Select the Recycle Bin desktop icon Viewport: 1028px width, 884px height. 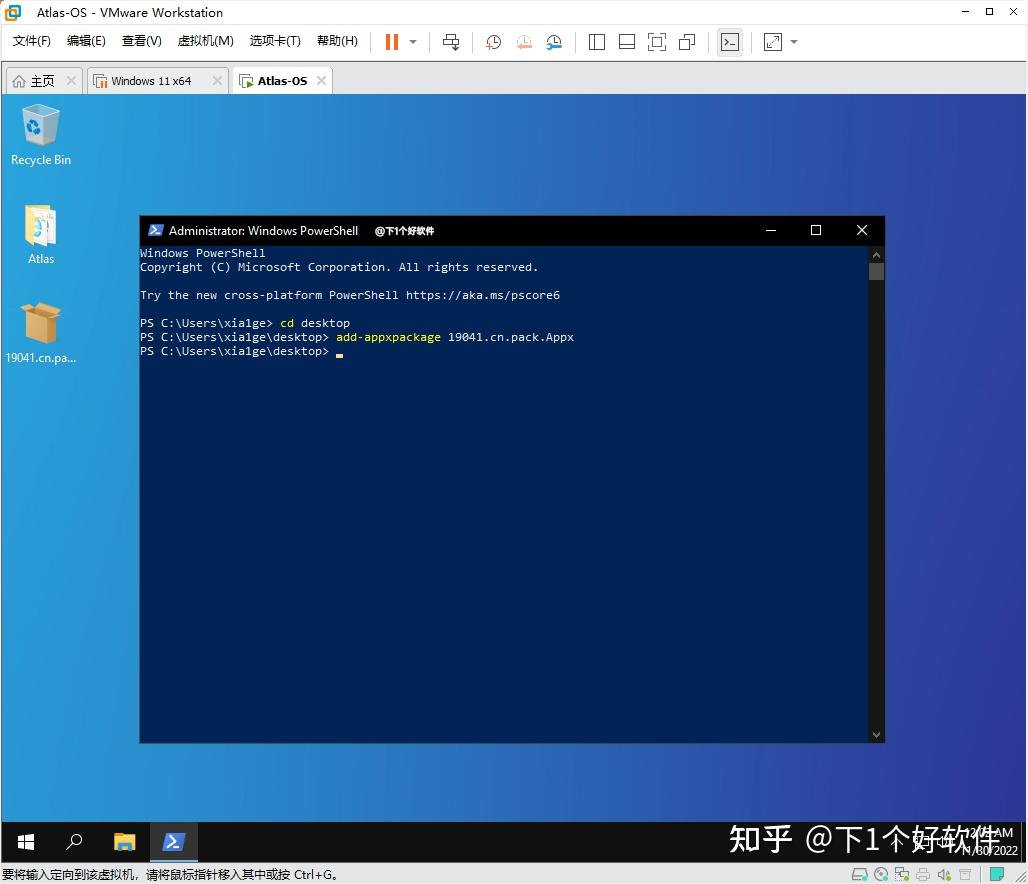tap(41, 136)
